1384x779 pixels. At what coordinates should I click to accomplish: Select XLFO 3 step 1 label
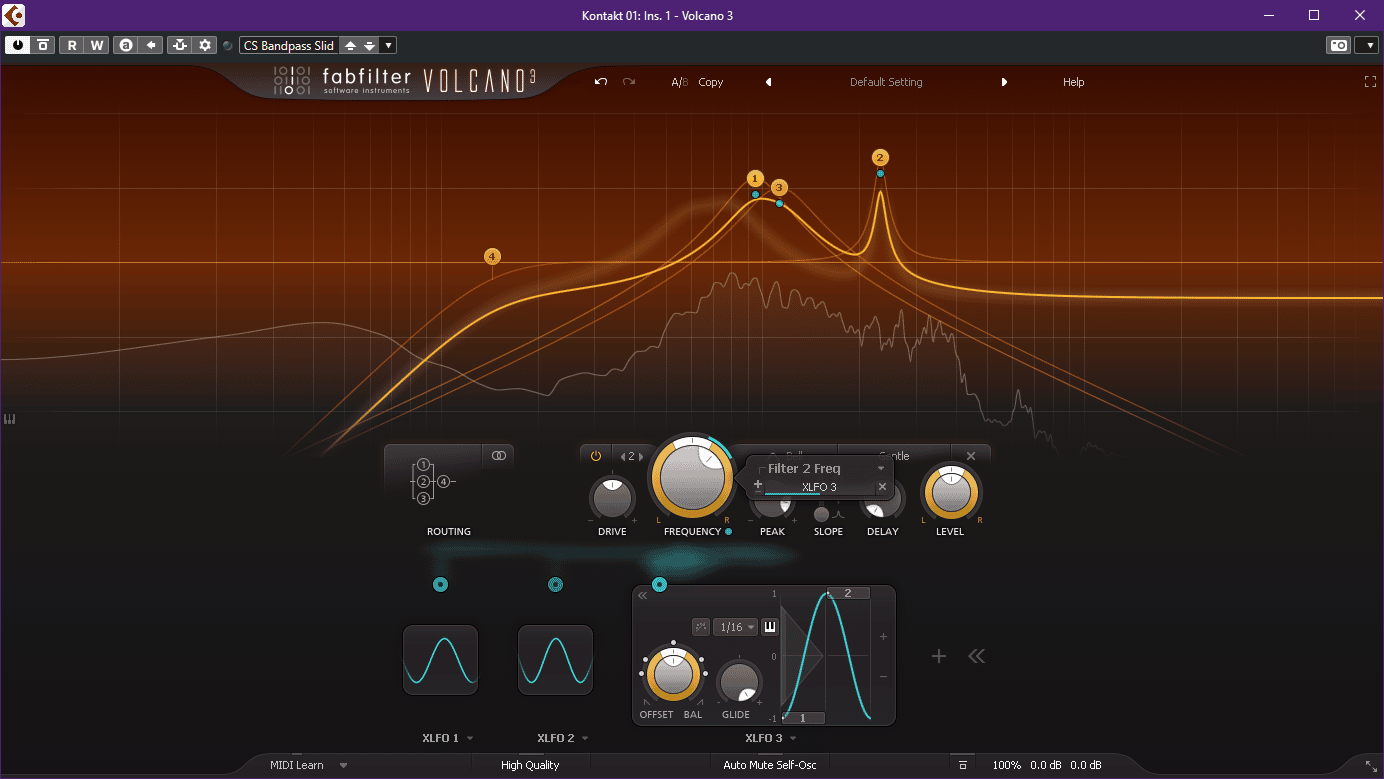803,718
